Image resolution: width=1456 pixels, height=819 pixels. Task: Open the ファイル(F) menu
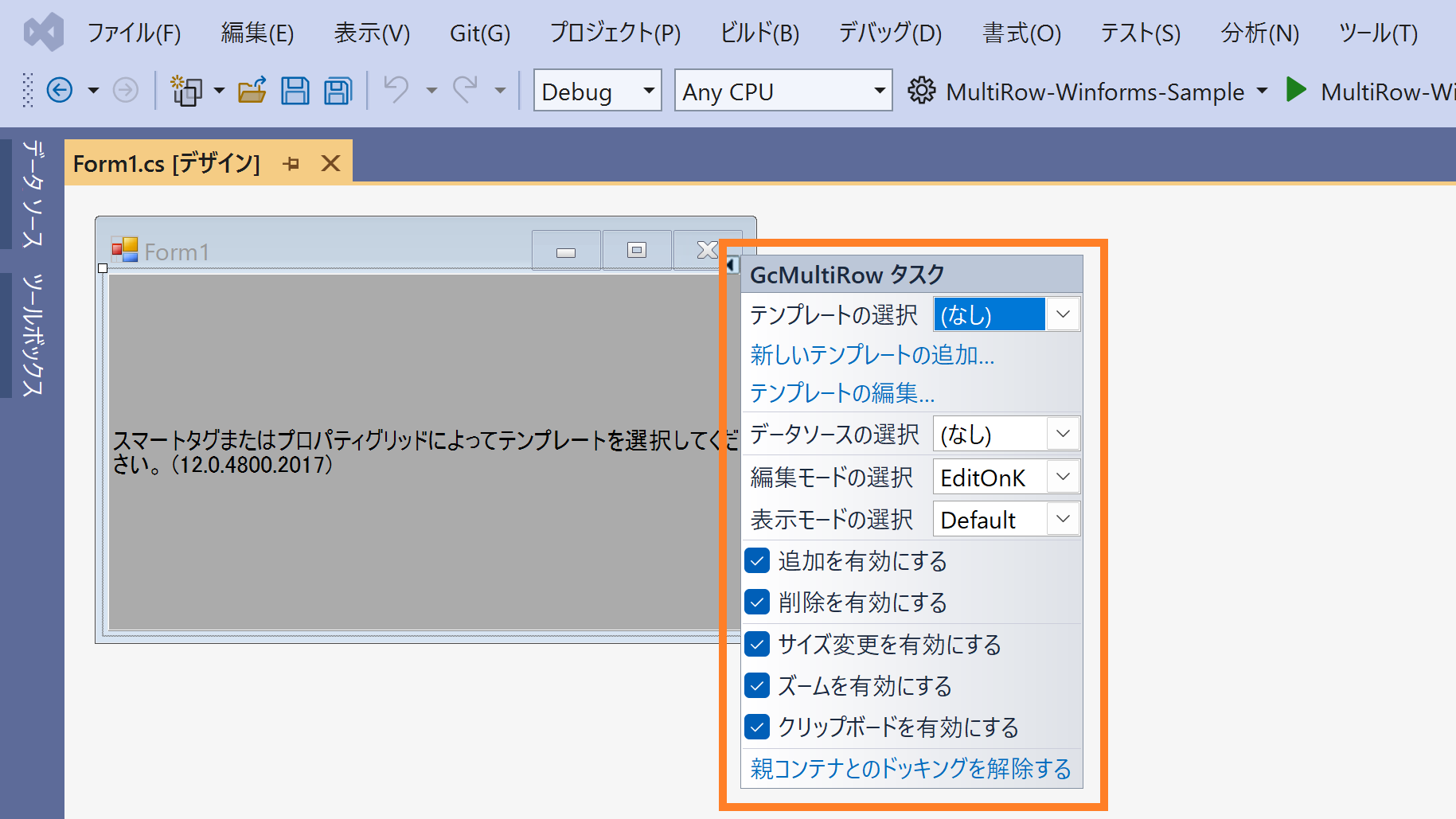pos(134,33)
